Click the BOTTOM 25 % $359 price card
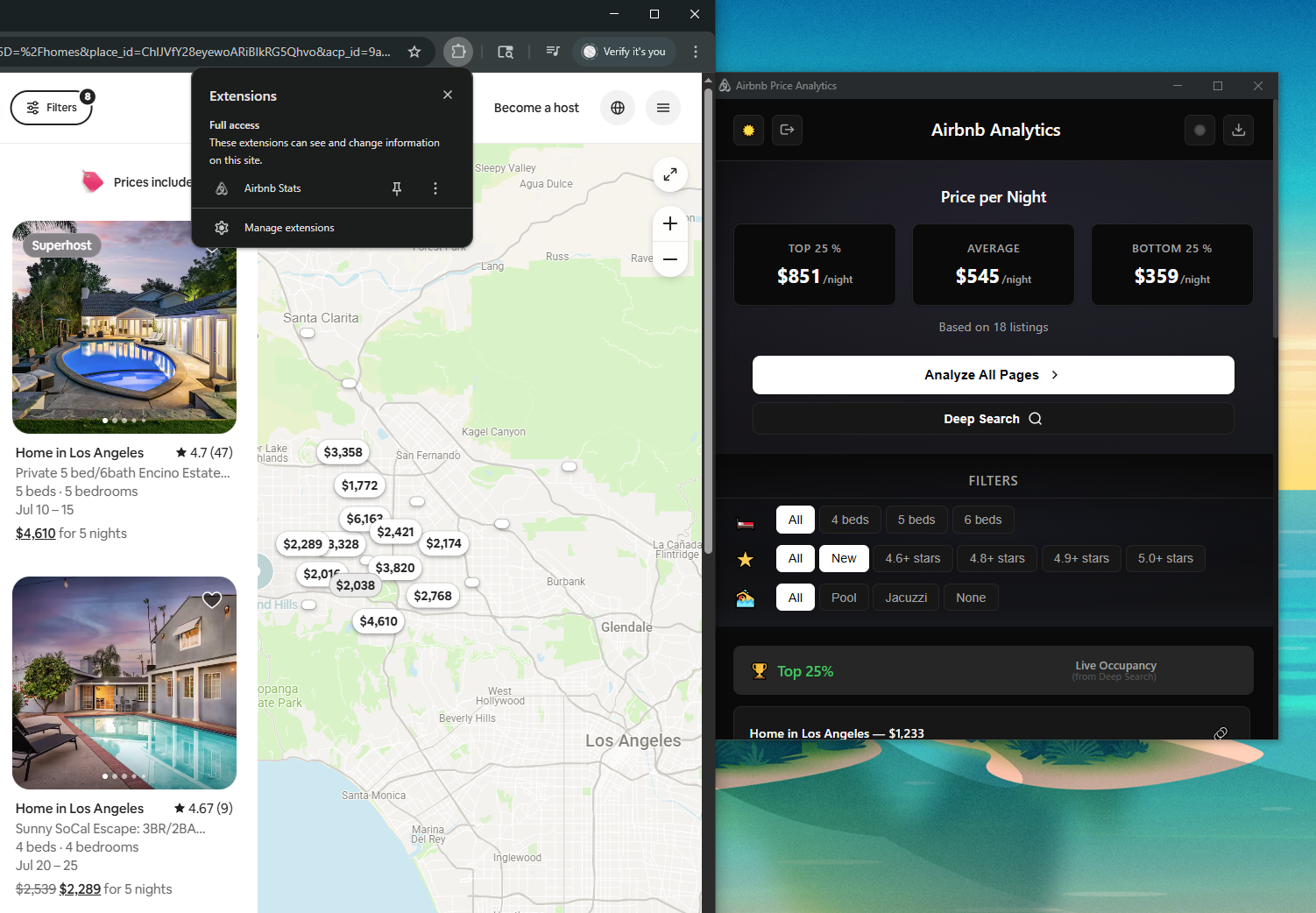The height and width of the screenshot is (913, 1316). 1172,265
